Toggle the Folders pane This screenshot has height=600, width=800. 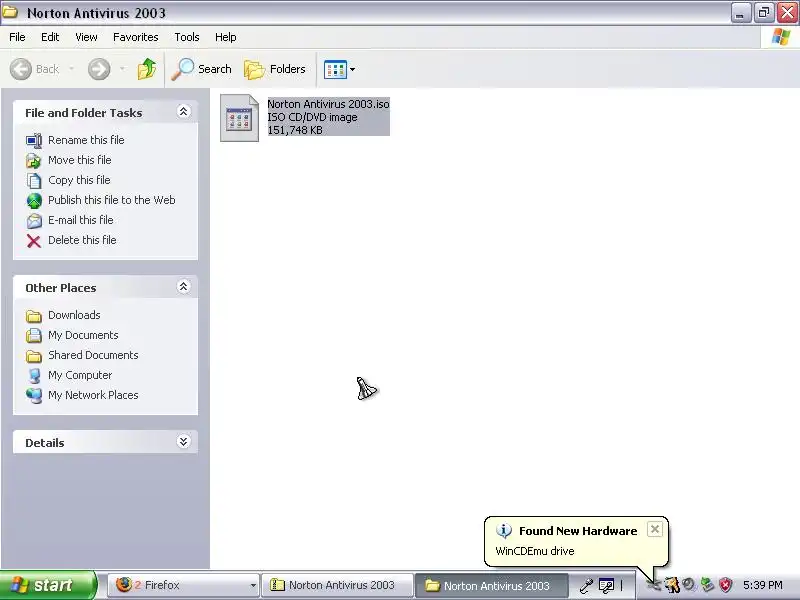click(x=275, y=69)
